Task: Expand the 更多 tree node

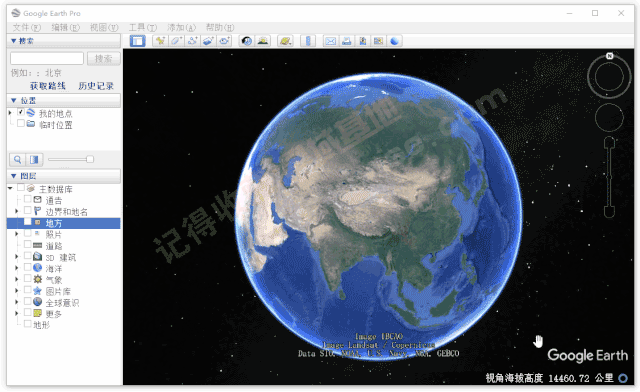Action: click(x=17, y=314)
